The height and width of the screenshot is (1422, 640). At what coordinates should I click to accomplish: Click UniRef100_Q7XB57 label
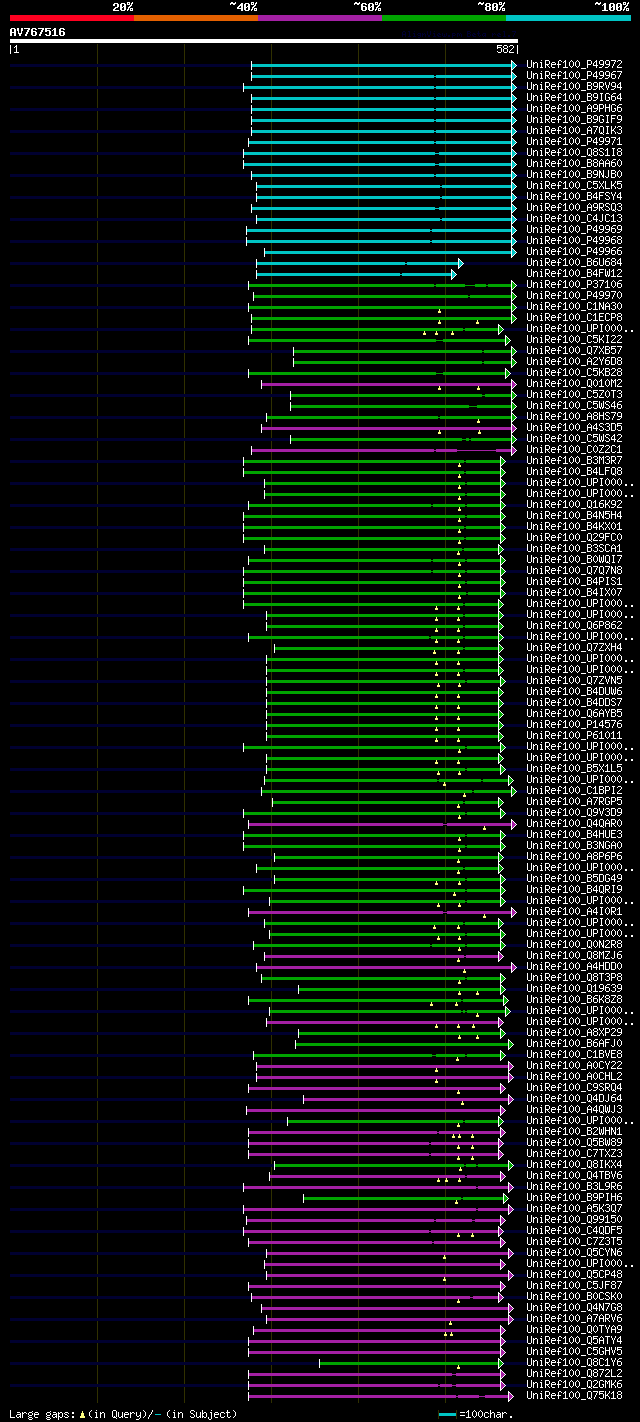pyautogui.click(x=574, y=350)
